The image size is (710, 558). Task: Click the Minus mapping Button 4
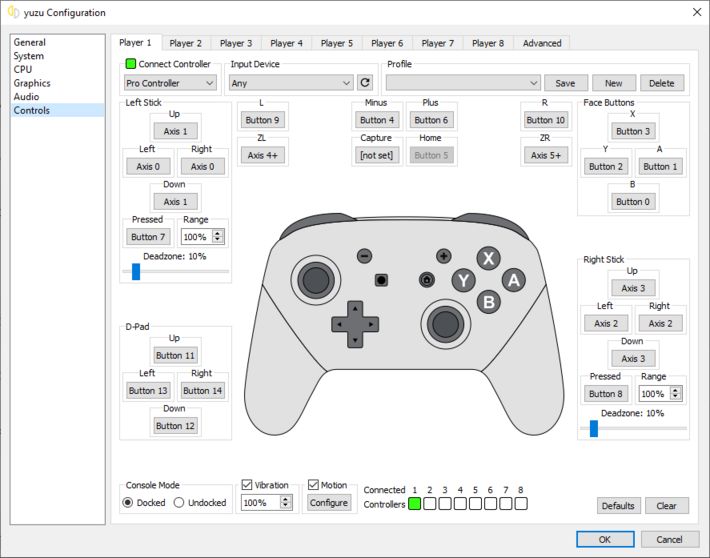point(377,120)
